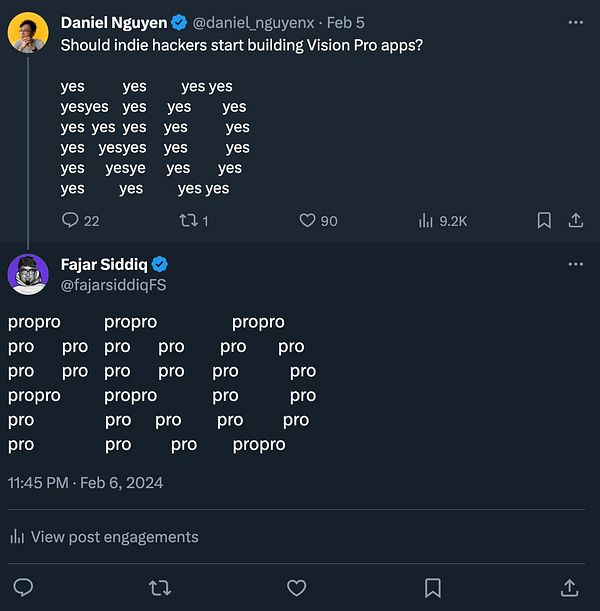The height and width of the screenshot is (611, 600).
Task: Bookmark Fajar Siddiq's reply
Action: click(x=433, y=587)
